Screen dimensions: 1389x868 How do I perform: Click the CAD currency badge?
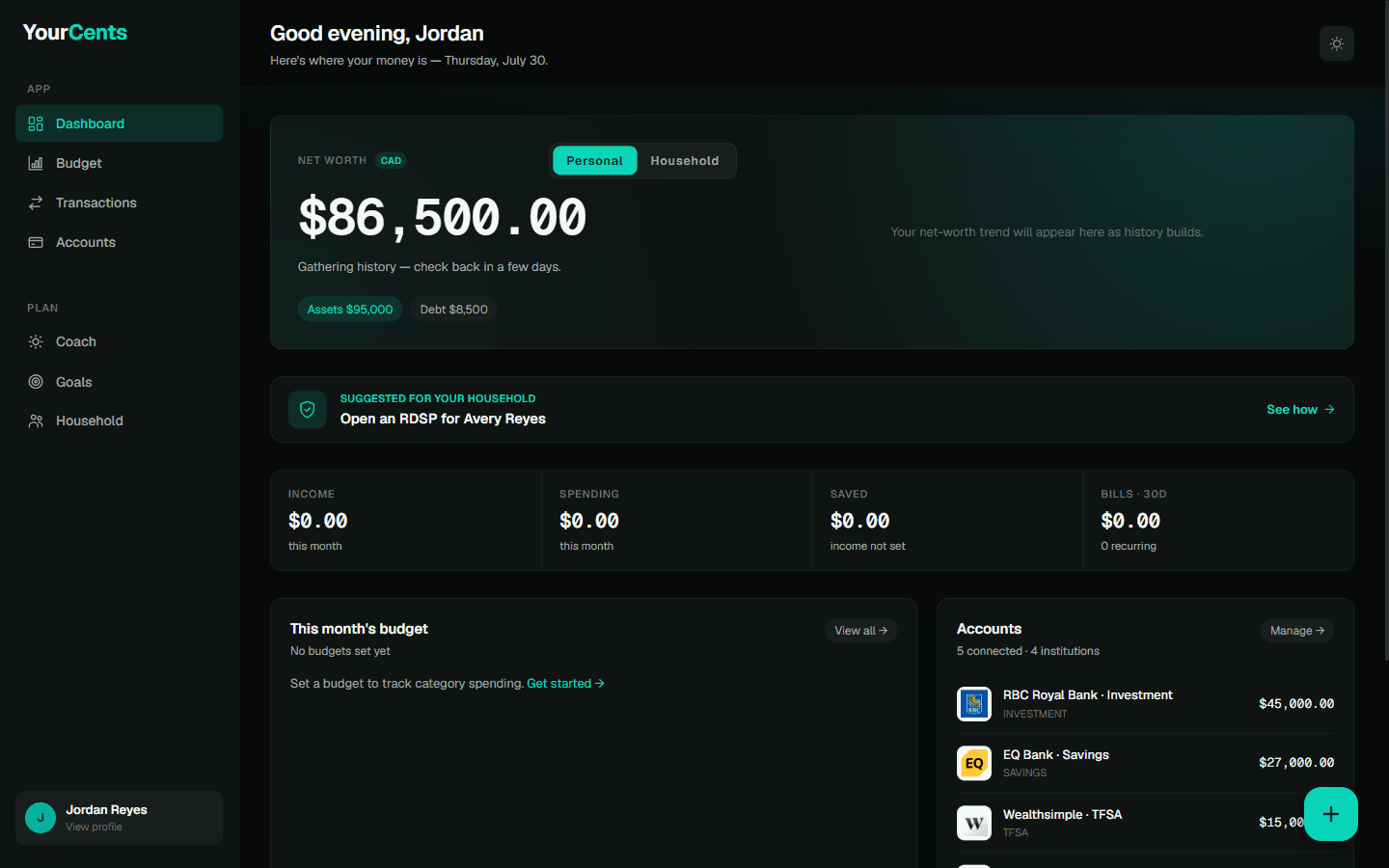(391, 160)
